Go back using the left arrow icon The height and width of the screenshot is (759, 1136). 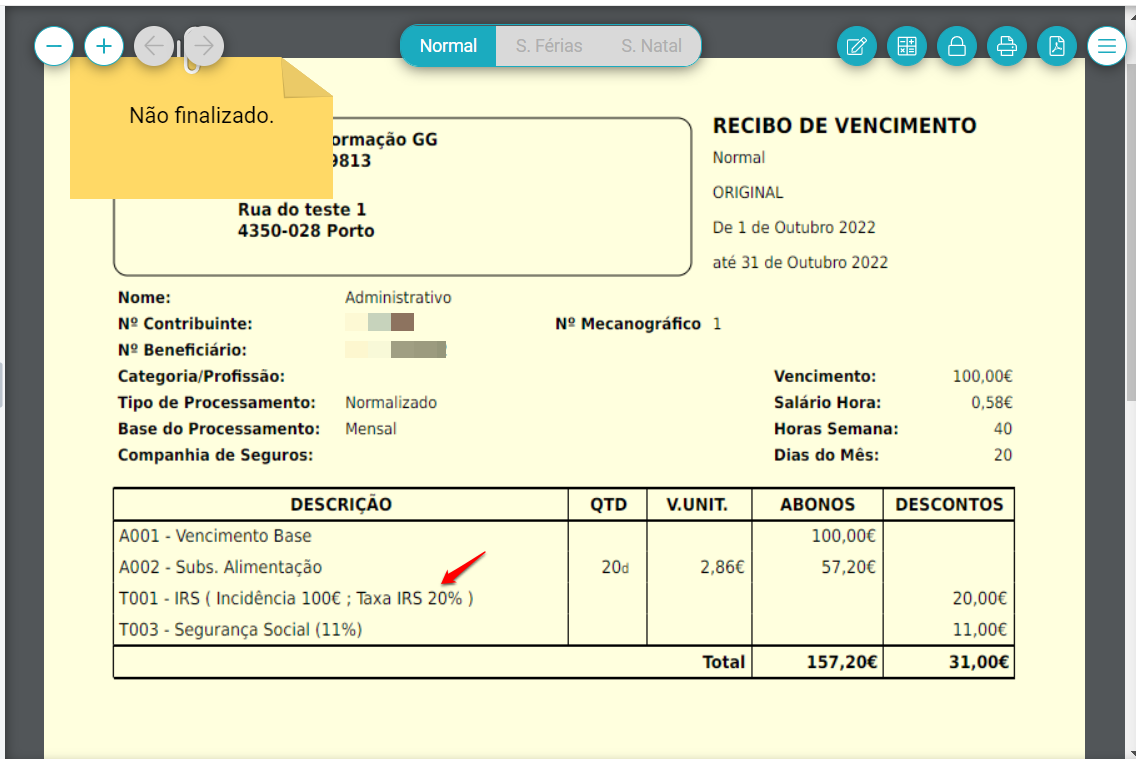[x=154, y=45]
